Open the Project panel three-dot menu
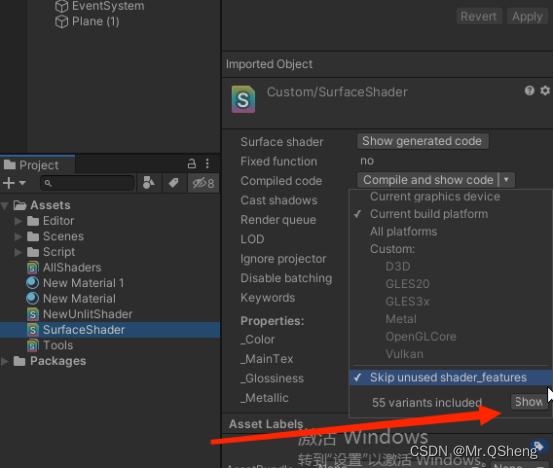 207,164
